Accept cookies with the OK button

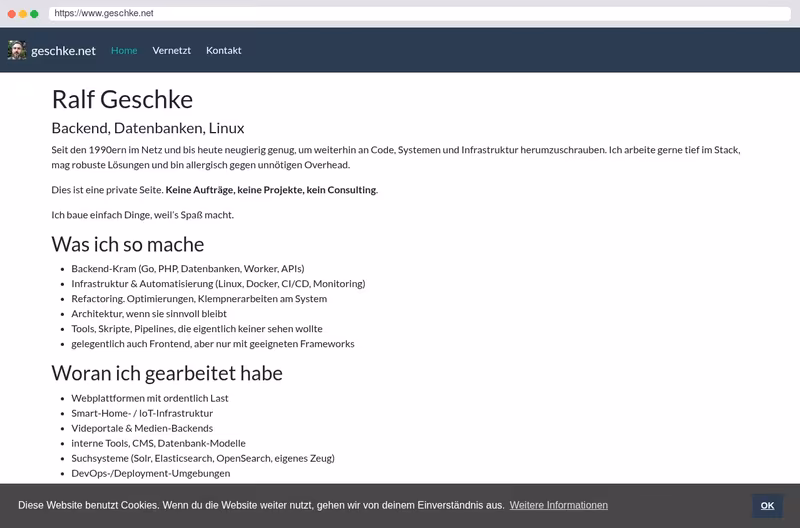(767, 506)
